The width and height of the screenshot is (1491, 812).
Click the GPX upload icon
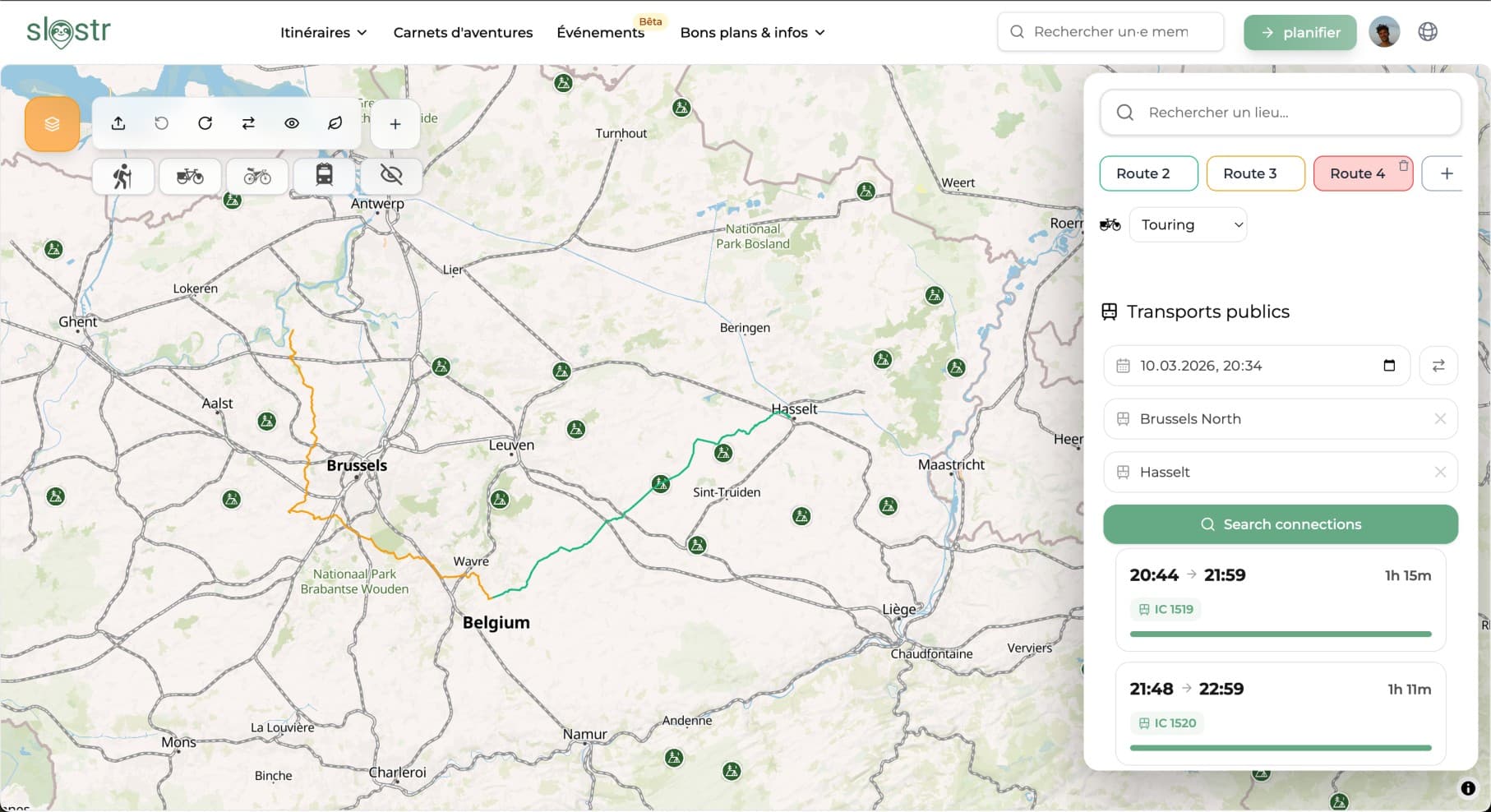pyautogui.click(x=118, y=123)
